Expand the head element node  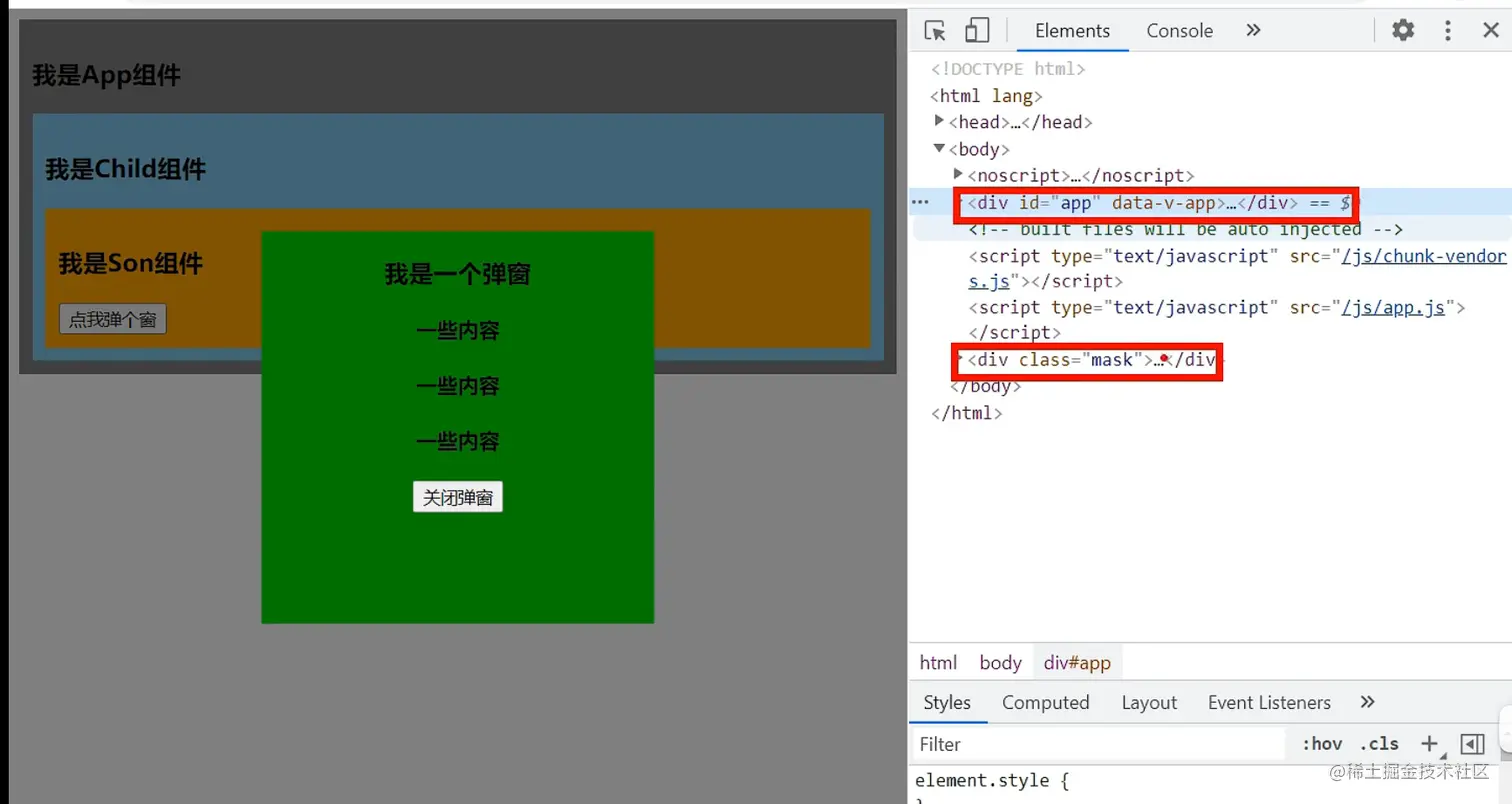click(x=939, y=121)
